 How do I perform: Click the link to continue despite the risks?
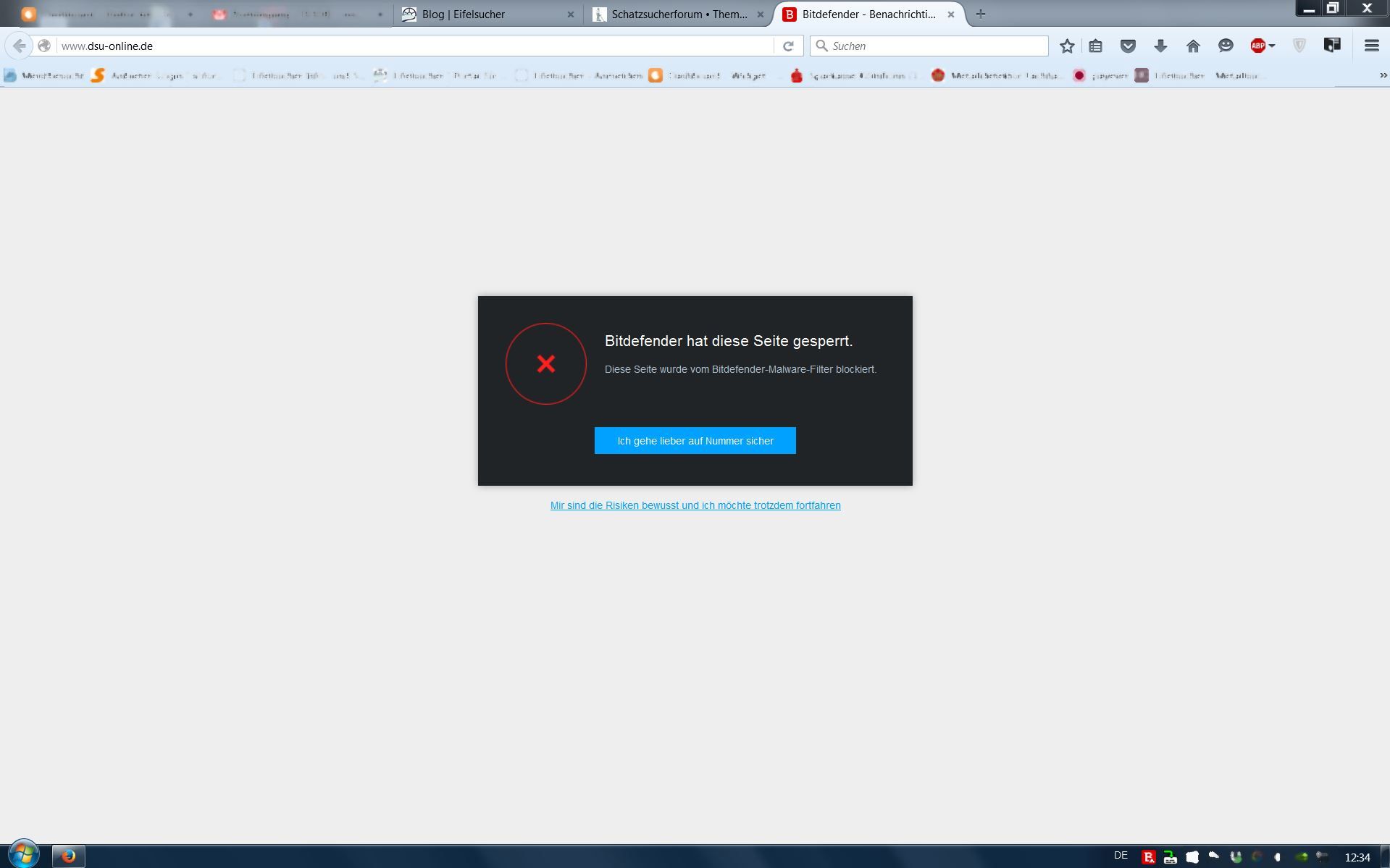(x=695, y=505)
